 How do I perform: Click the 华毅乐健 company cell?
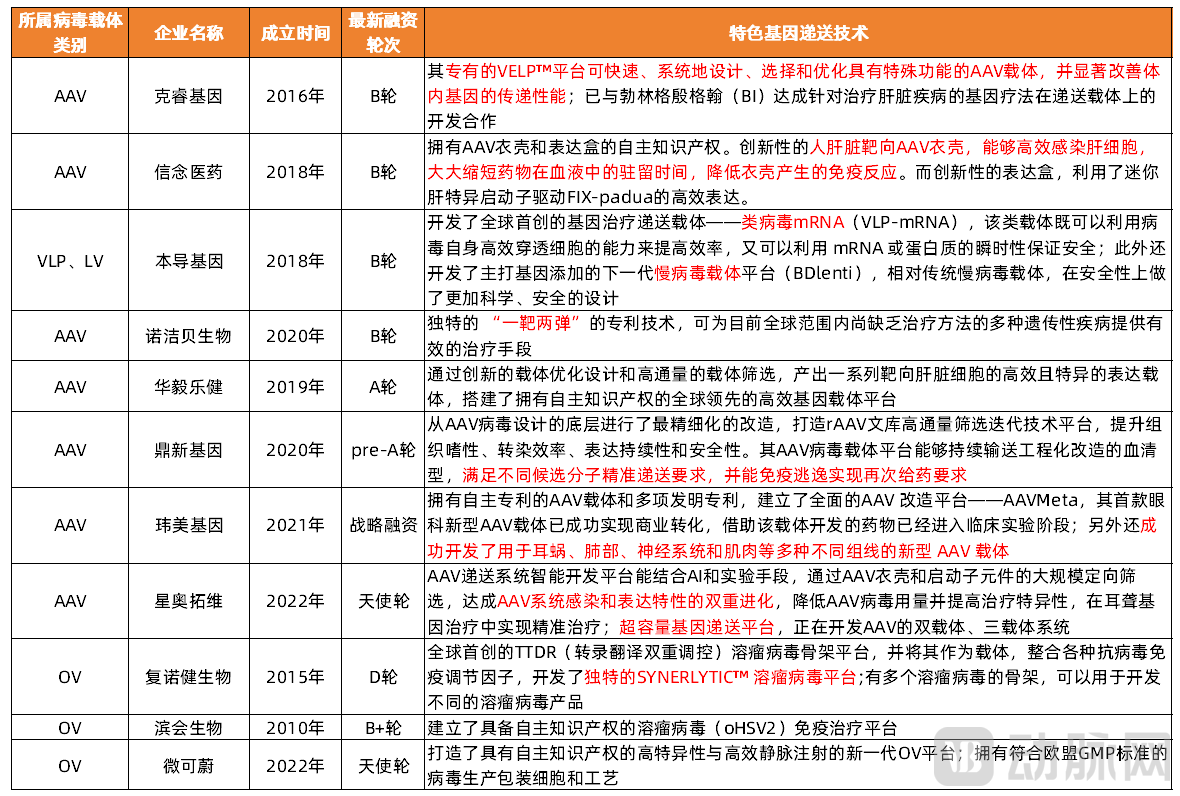[189, 387]
